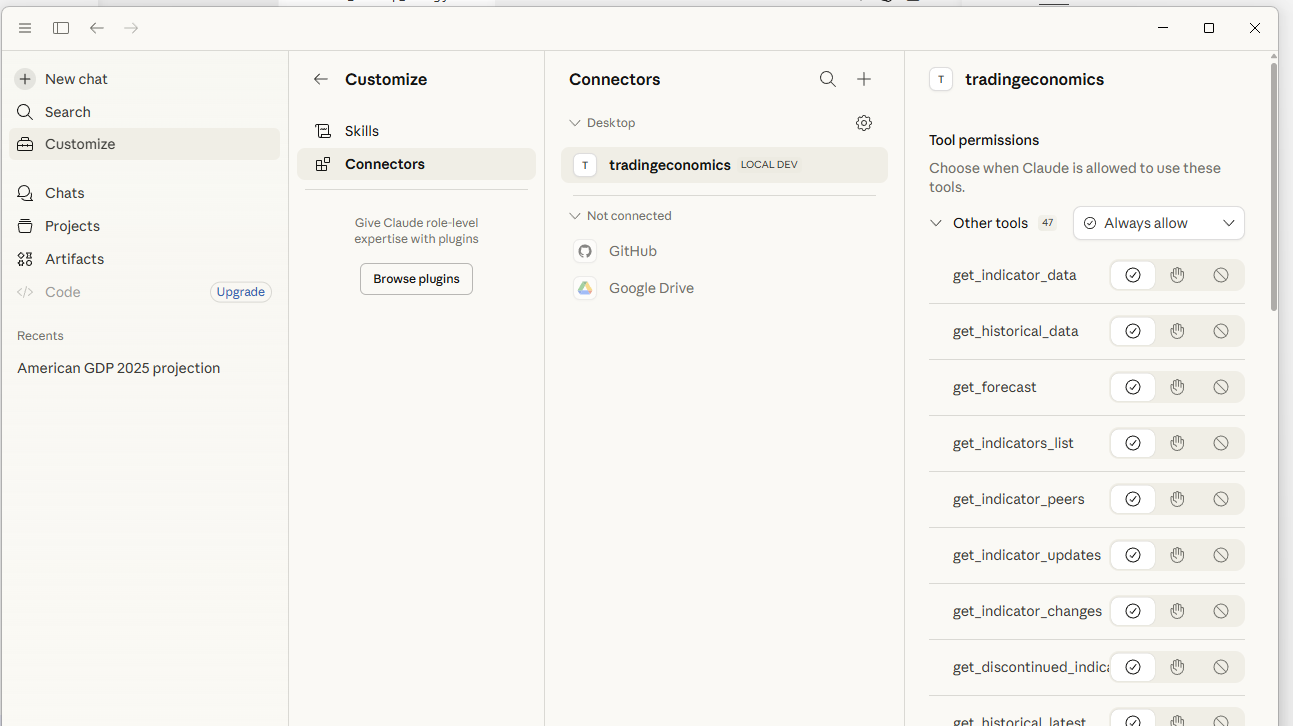Screen dimensions: 1293x726
Task: Collapse the Desktop connectors section
Action: click(x=575, y=122)
